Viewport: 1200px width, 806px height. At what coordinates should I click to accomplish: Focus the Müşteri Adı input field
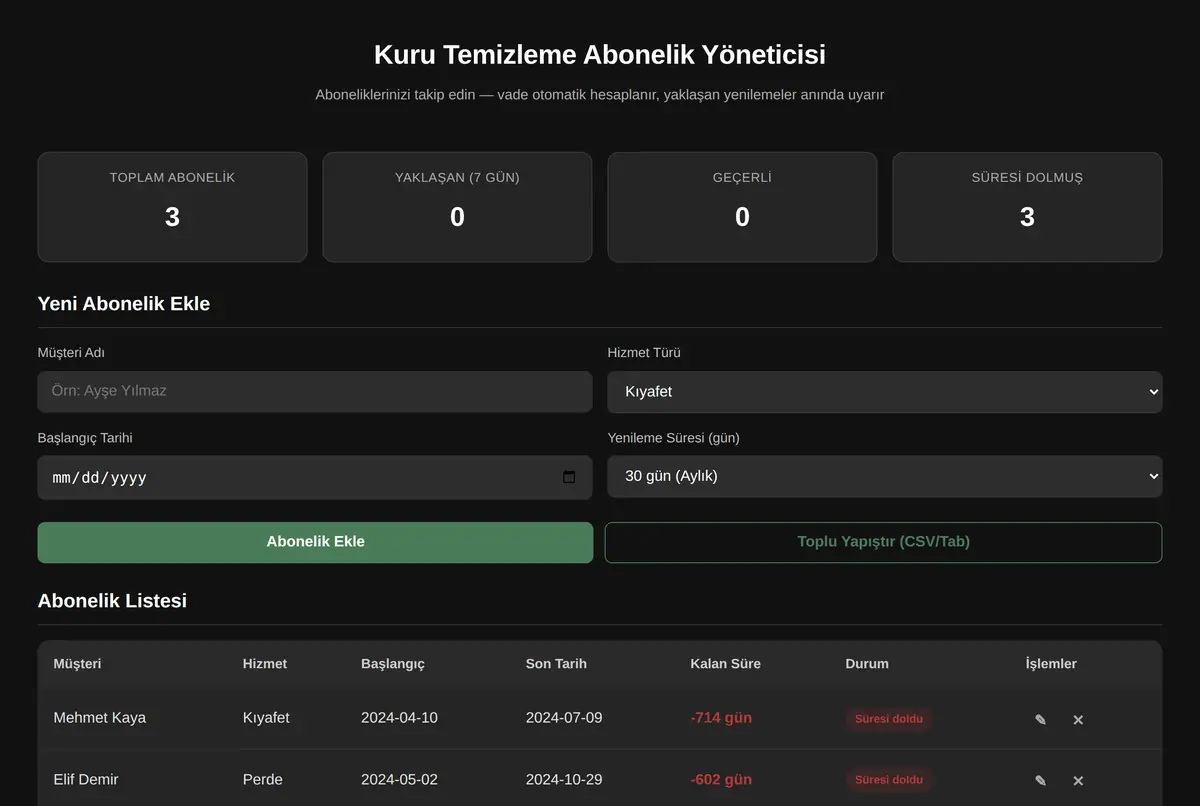coord(315,391)
